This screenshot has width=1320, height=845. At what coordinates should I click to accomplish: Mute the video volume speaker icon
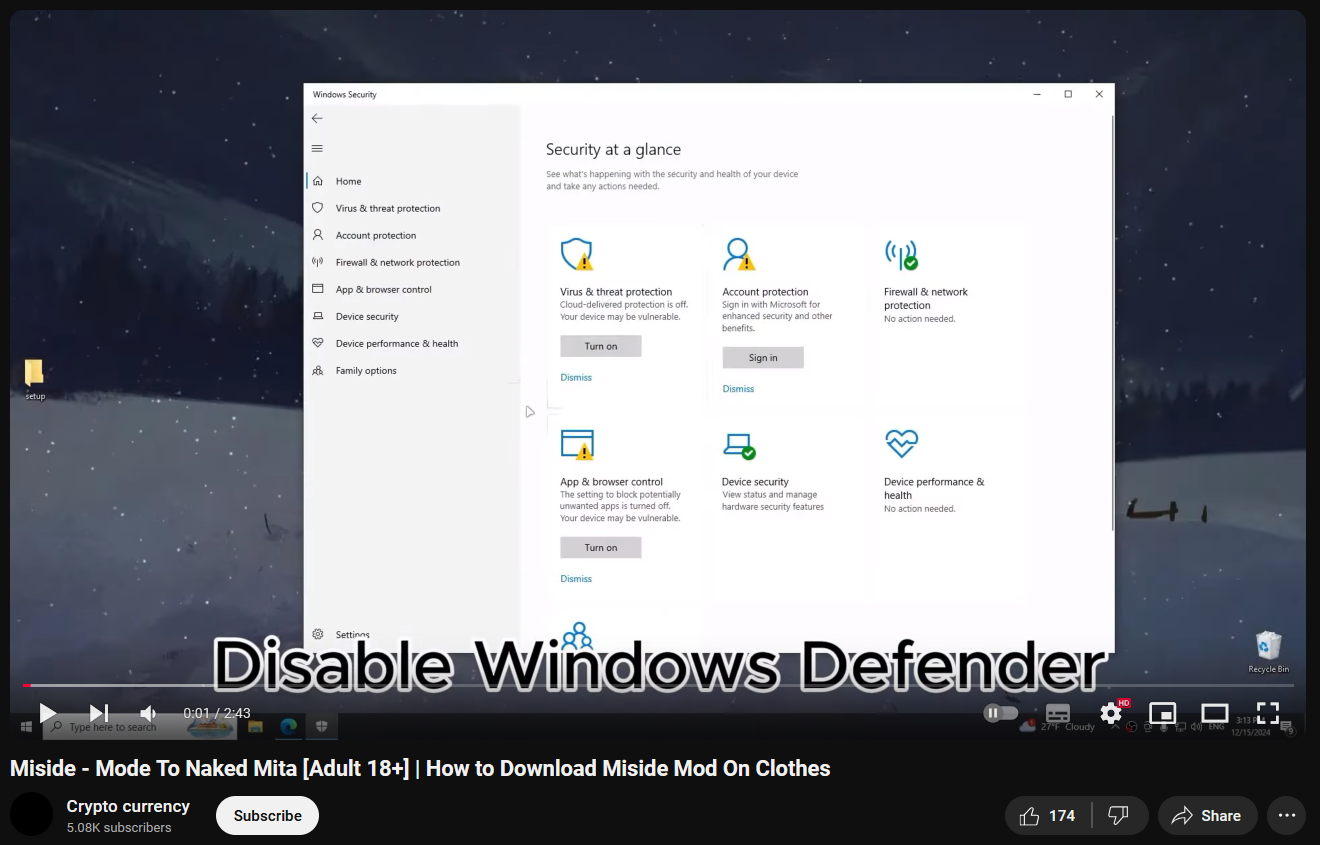click(148, 713)
